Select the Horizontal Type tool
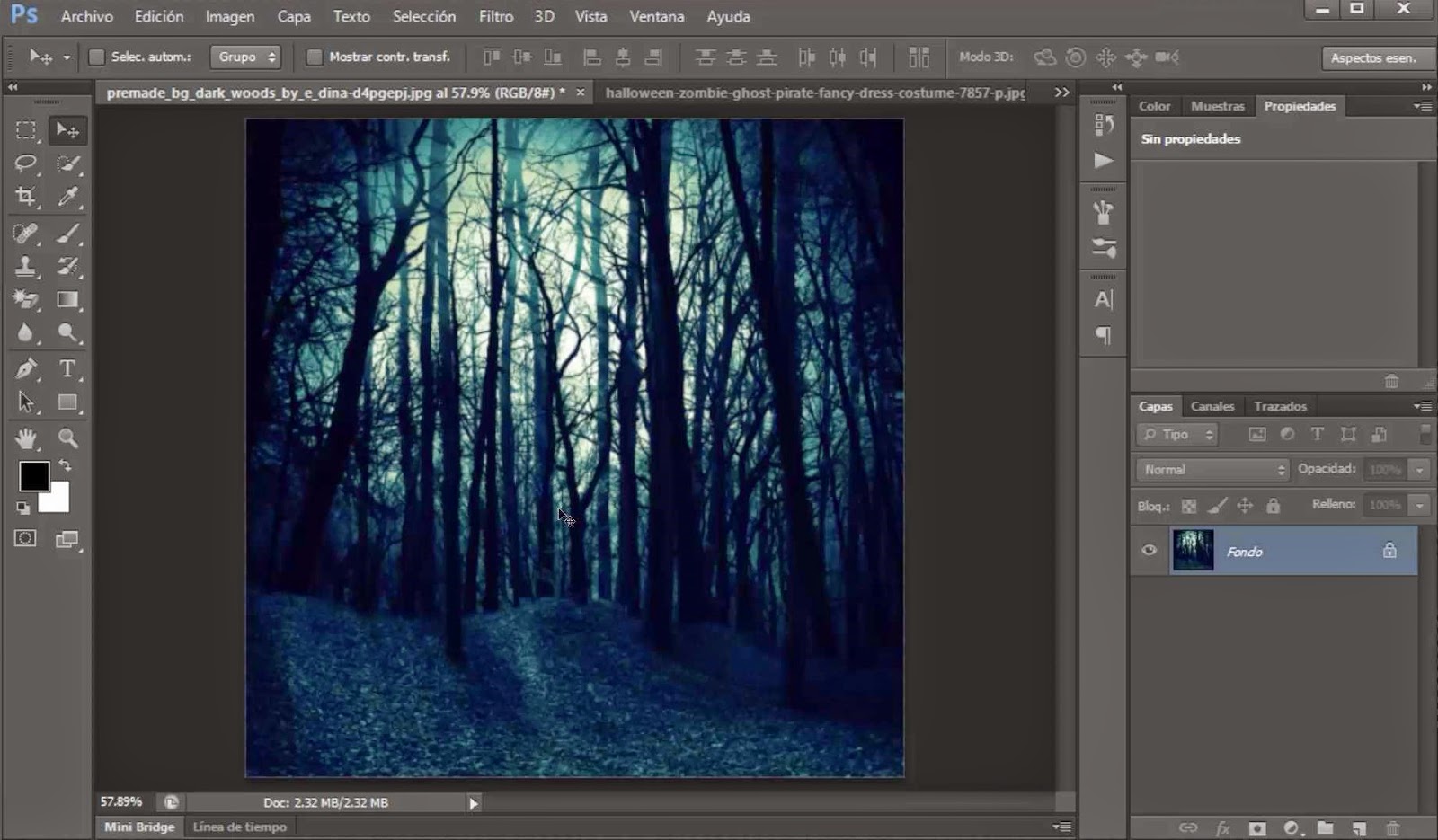 point(67,368)
